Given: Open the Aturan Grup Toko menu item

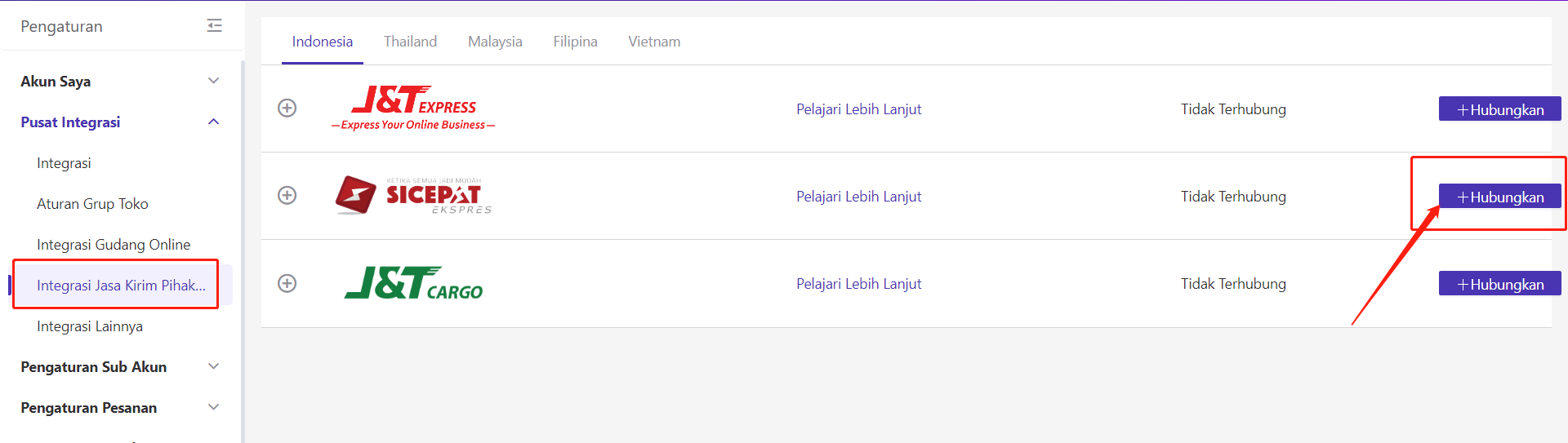Looking at the screenshot, I should click(92, 204).
